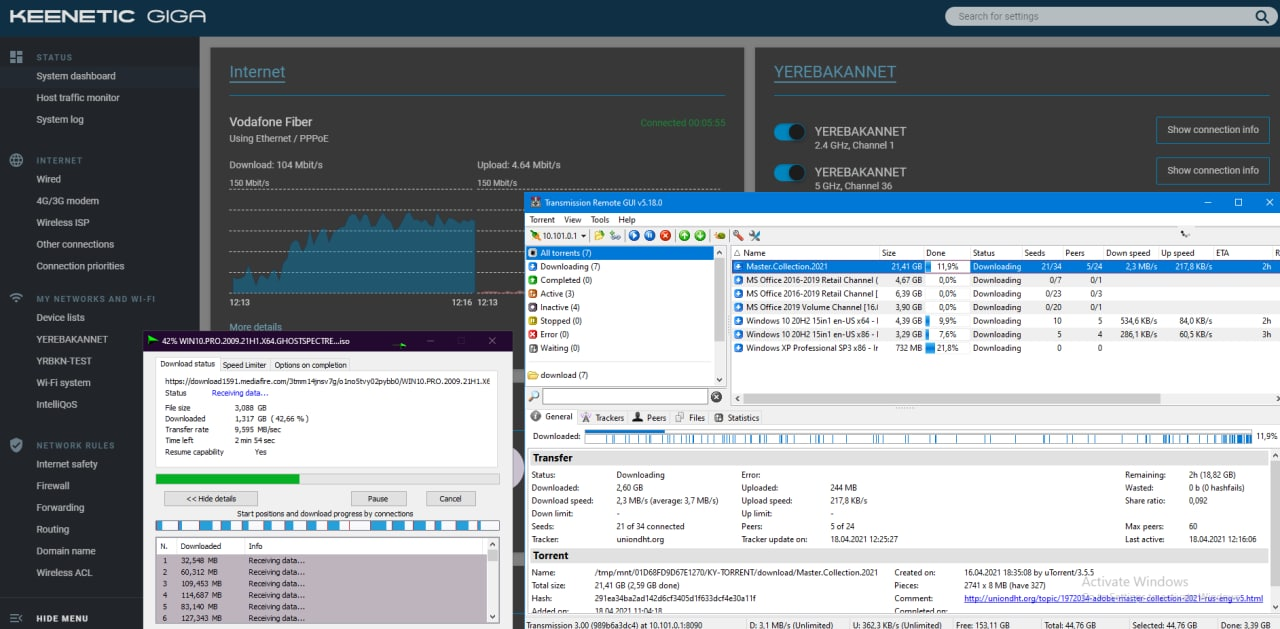Click the Downloaded pieces bar in General tab
1280x629 pixels.
(x=917, y=437)
